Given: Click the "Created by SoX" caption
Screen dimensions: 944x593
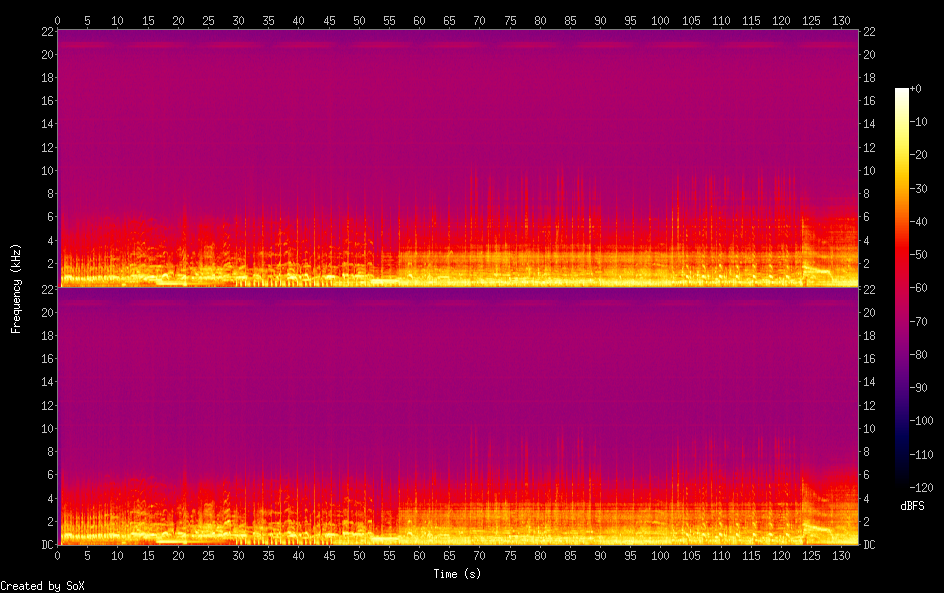Looking at the screenshot, I should pyautogui.click(x=42, y=586).
